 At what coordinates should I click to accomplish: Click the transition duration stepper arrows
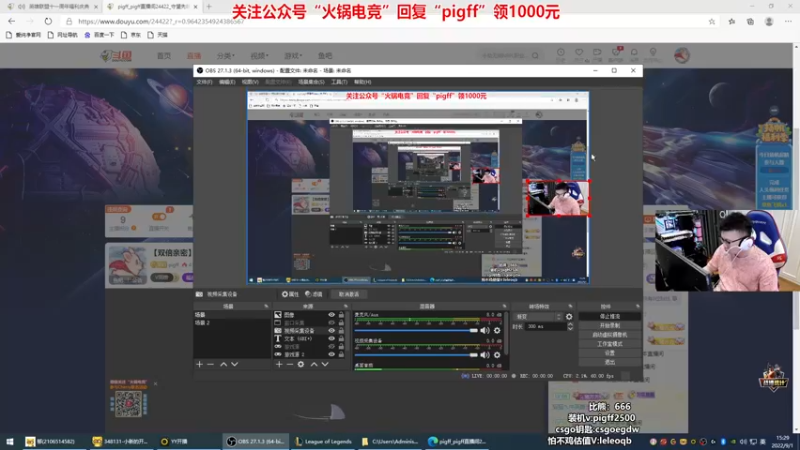(570, 327)
